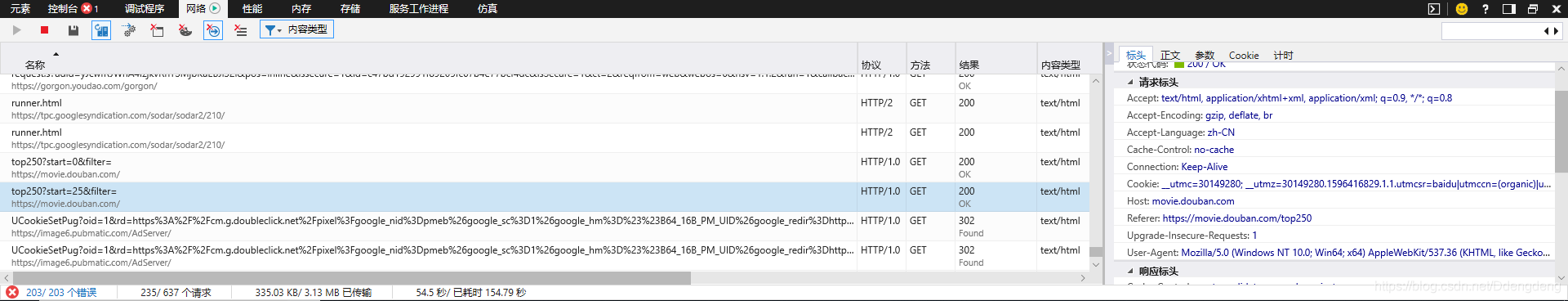Viewport: 1568px width, 301px height.
Task: Click the clear session list icon
Action: tap(240, 30)
